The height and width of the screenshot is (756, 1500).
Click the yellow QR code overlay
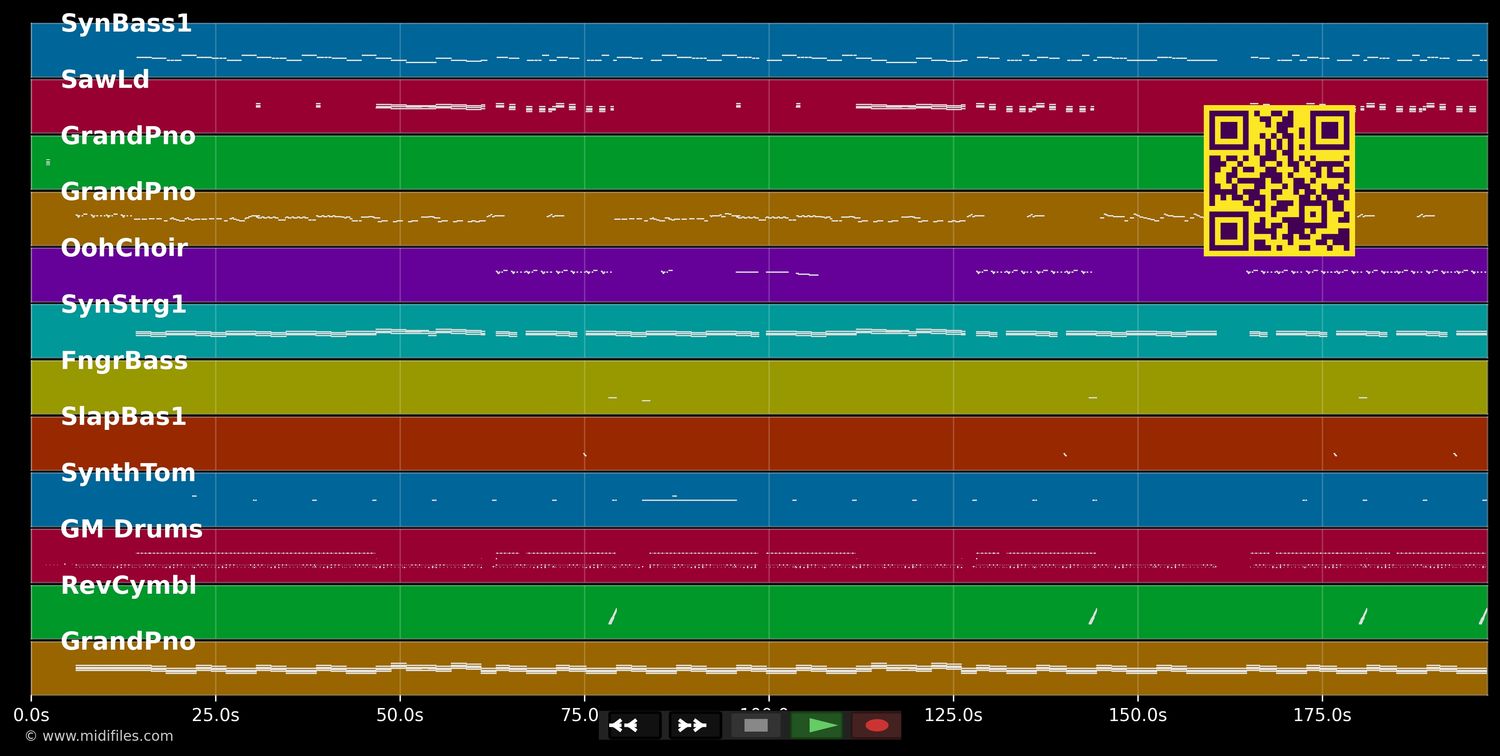tap(1280, 180)
